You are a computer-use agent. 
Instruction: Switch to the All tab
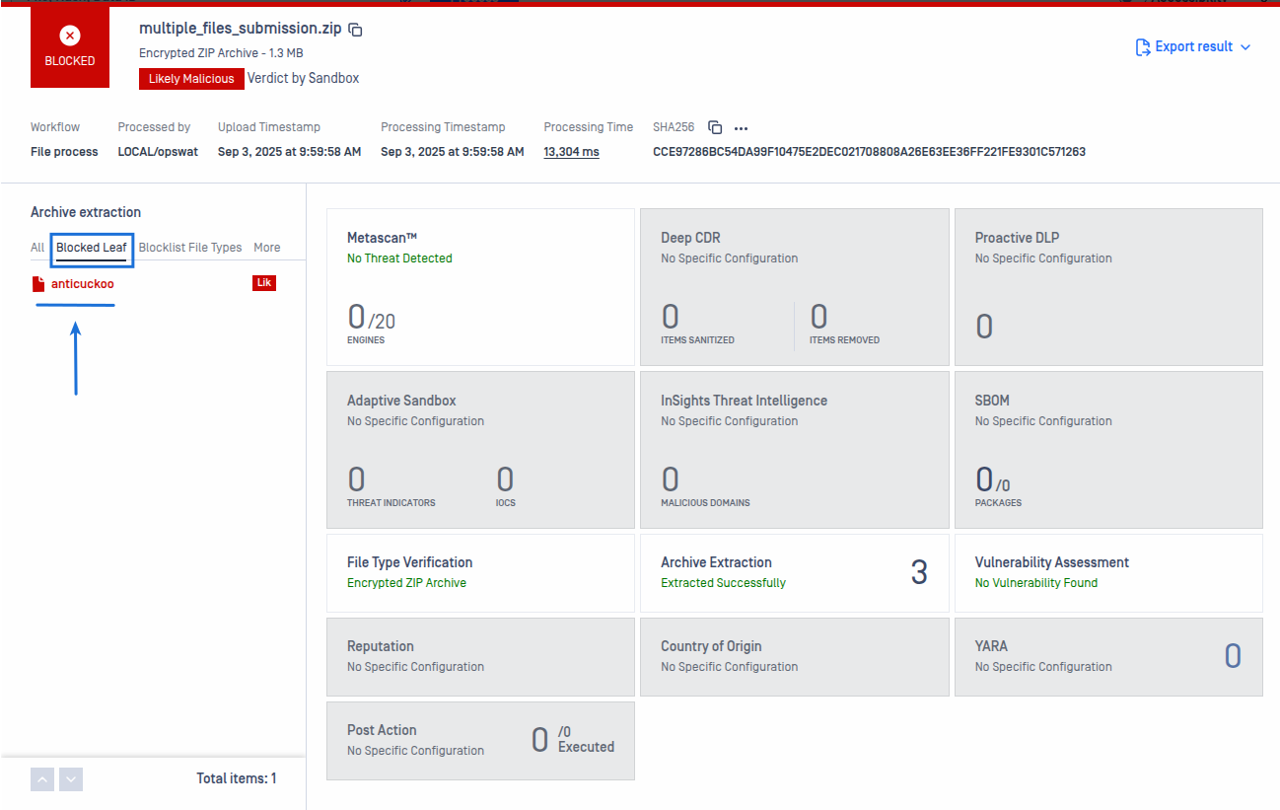click(37, 247)
